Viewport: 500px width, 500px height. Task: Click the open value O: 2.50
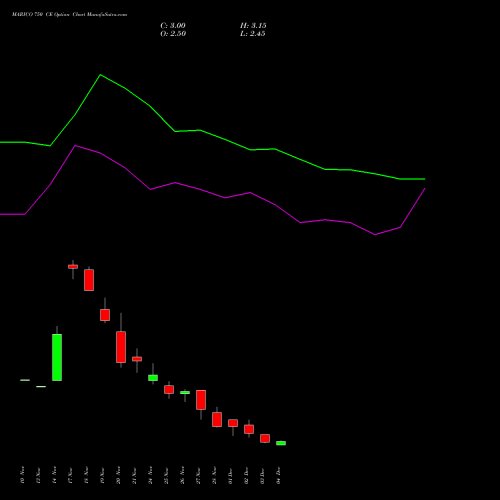coord(173,34)
